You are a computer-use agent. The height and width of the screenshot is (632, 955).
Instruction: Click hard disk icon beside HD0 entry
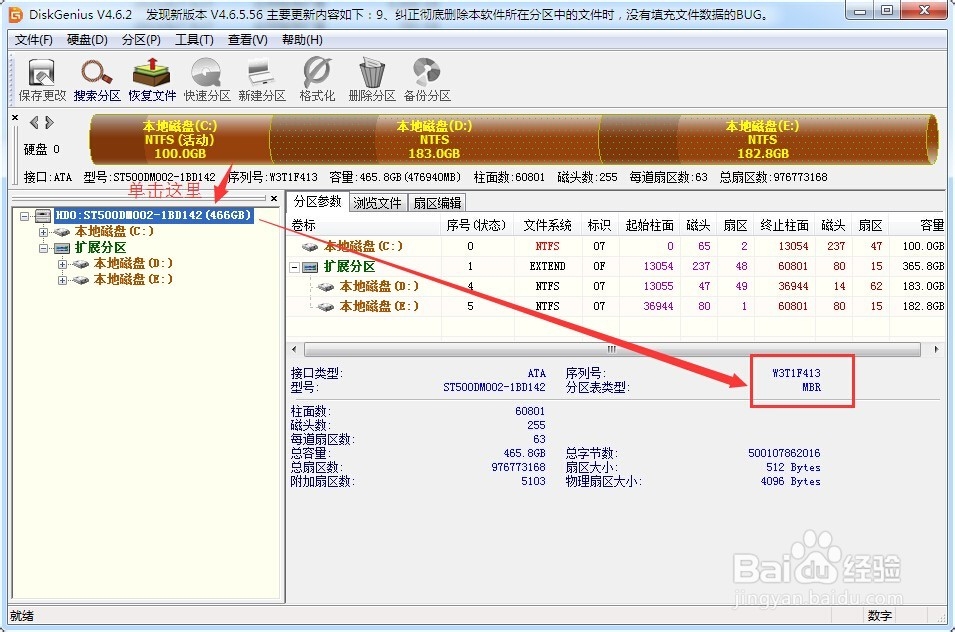click(x=43, y=216)
